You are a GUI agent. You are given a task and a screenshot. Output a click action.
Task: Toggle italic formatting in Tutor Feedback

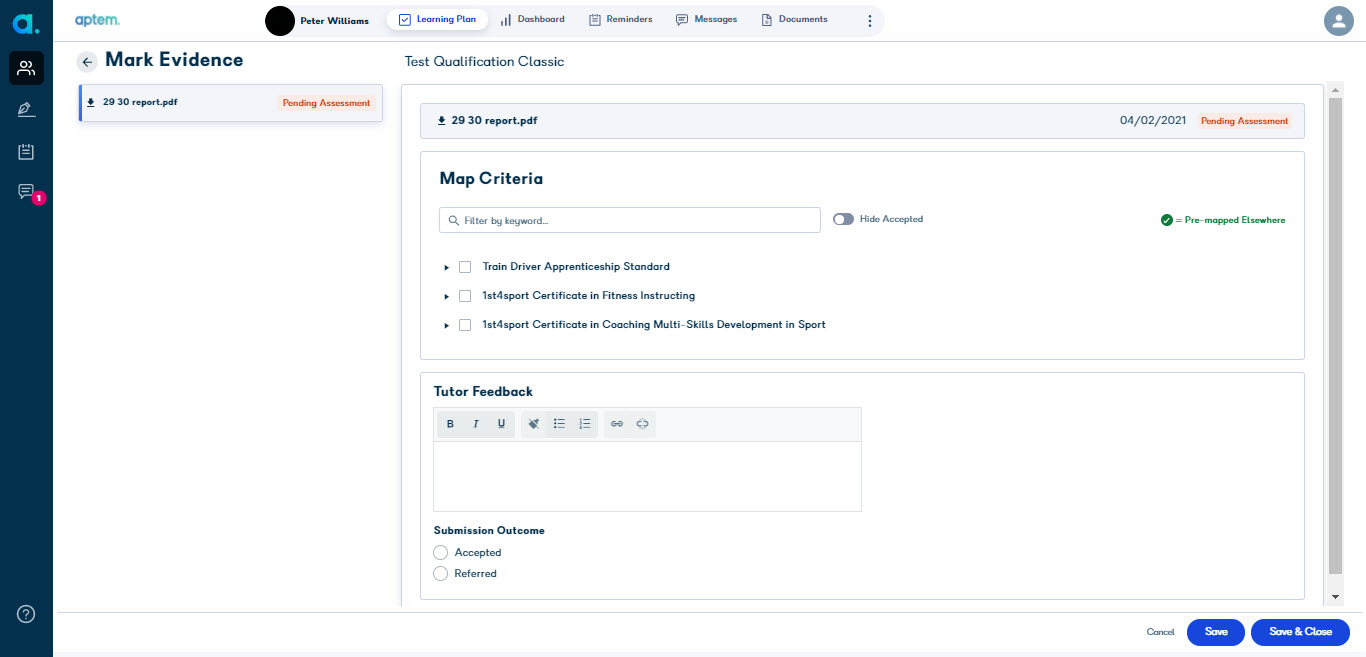[476, 424]
